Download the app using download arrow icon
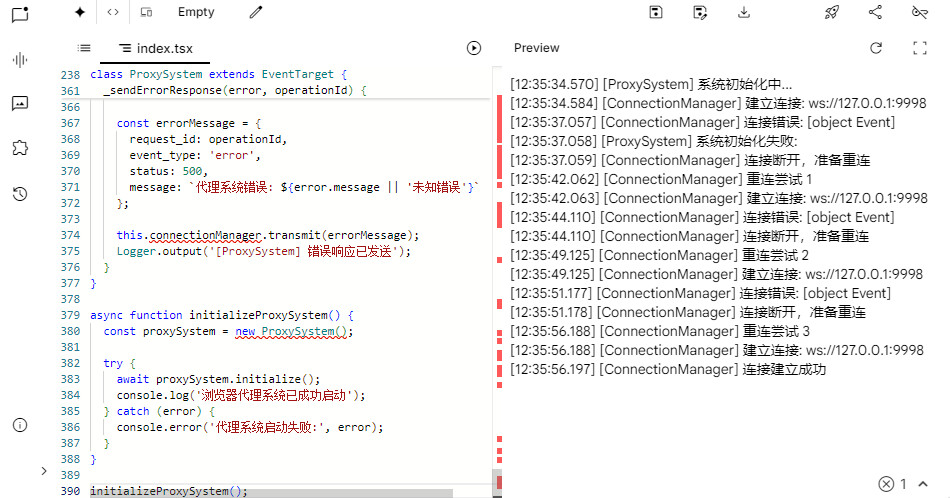Image resolution: width=950 pixels, height=498 pixels. pyautogui.click(x=743, y=12)
